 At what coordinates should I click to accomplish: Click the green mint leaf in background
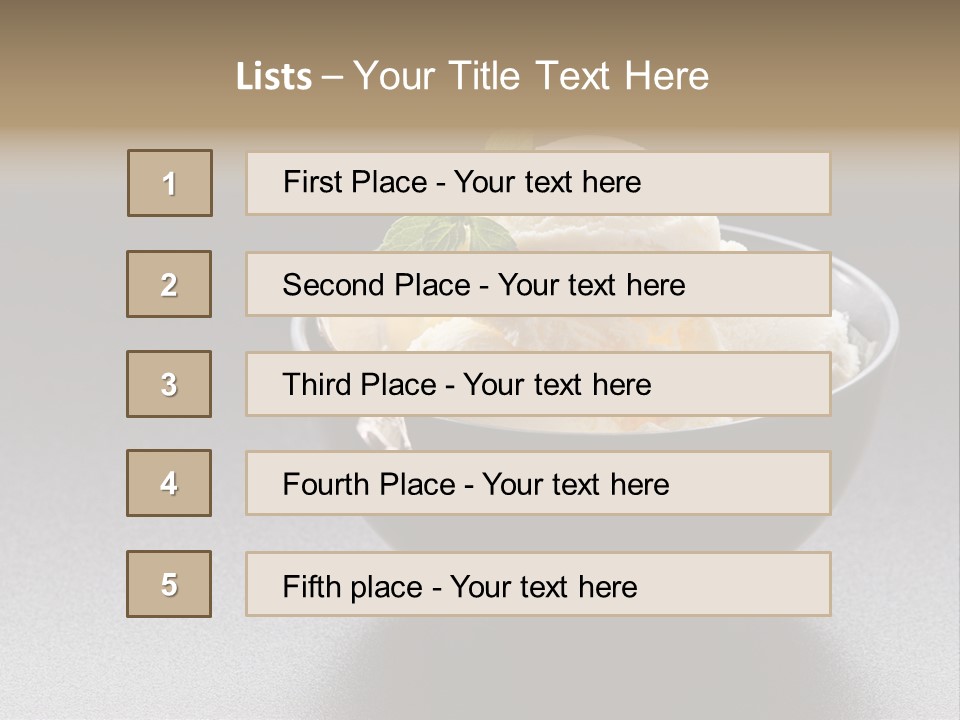click(x=440, y=234)
